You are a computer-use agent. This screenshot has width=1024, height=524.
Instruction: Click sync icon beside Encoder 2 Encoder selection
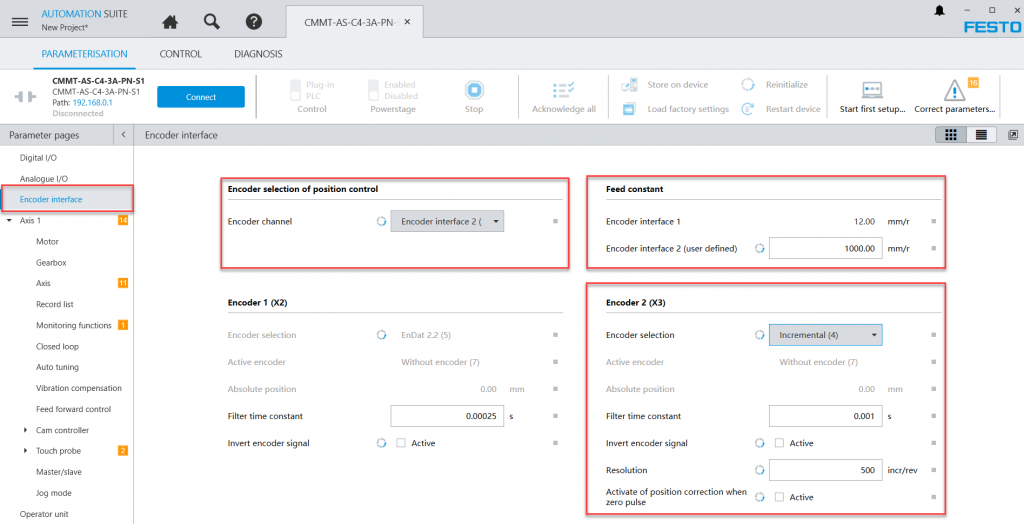click(760, 335)
